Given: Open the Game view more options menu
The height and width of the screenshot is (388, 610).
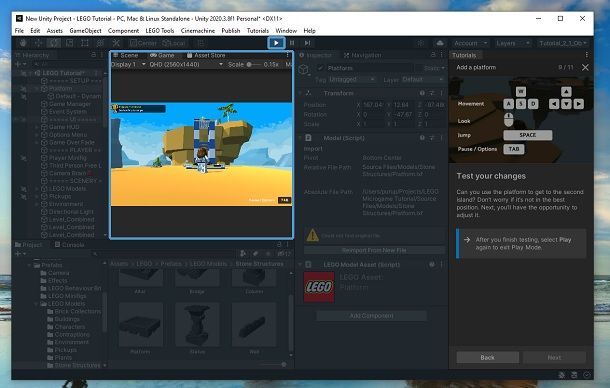Looking at the screenshot, I should click(287, 55).
